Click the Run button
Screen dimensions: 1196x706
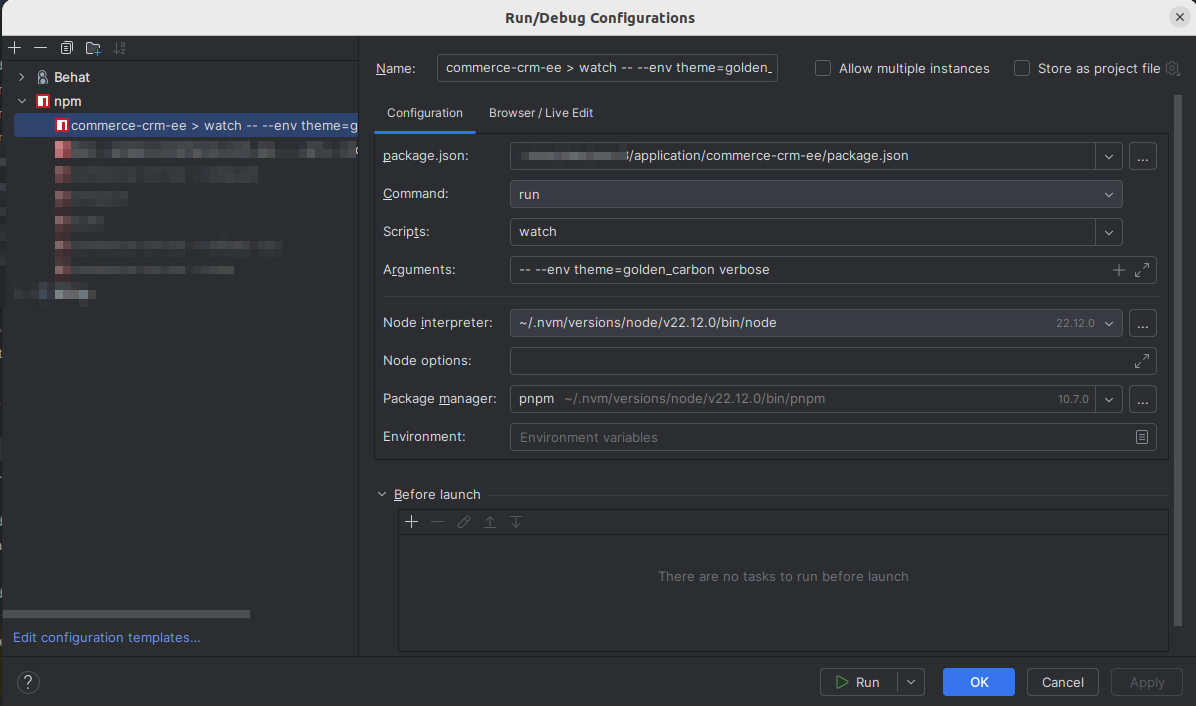point(859,682)
